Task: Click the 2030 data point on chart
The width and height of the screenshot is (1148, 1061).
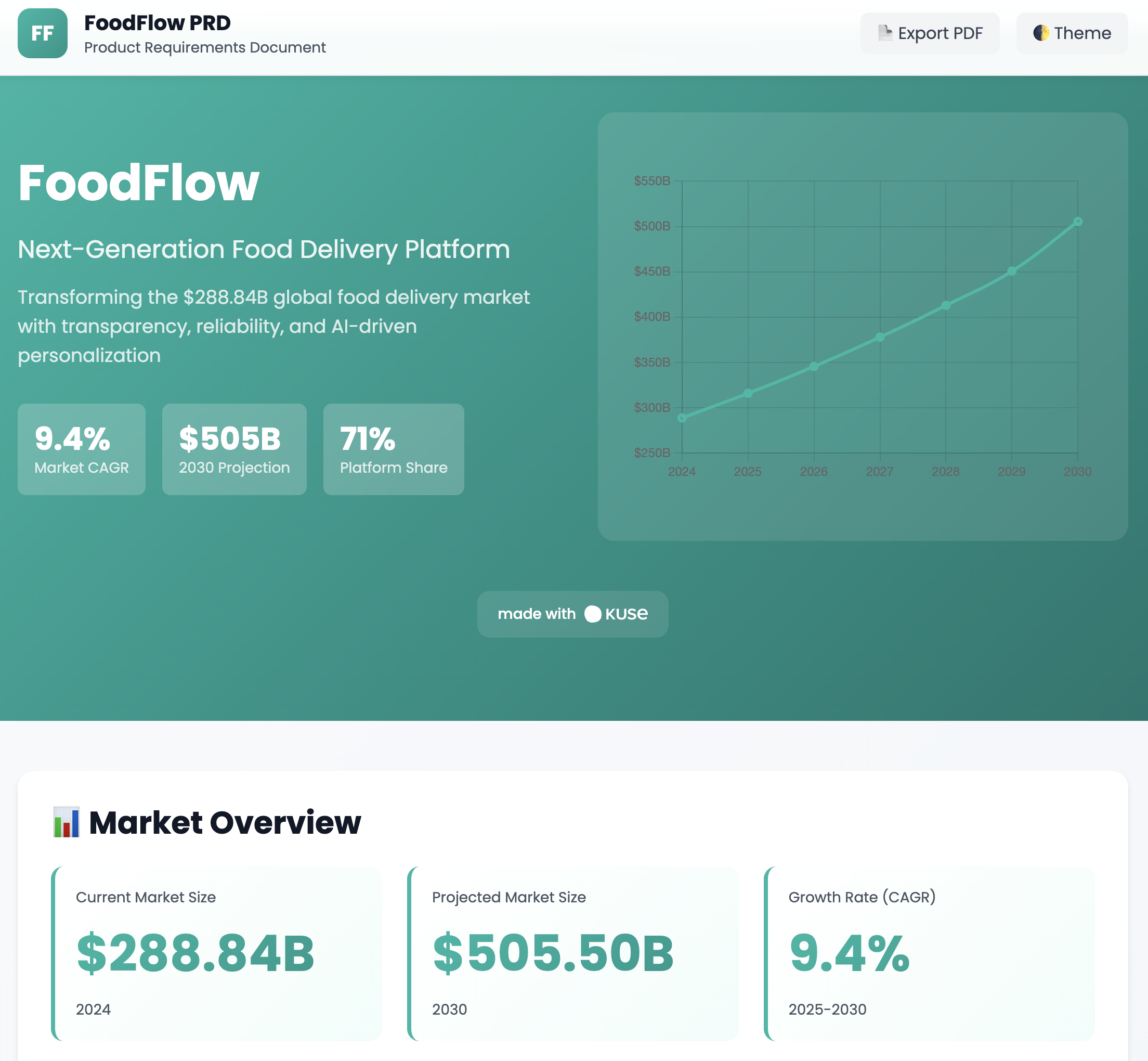Action: 1077,222
